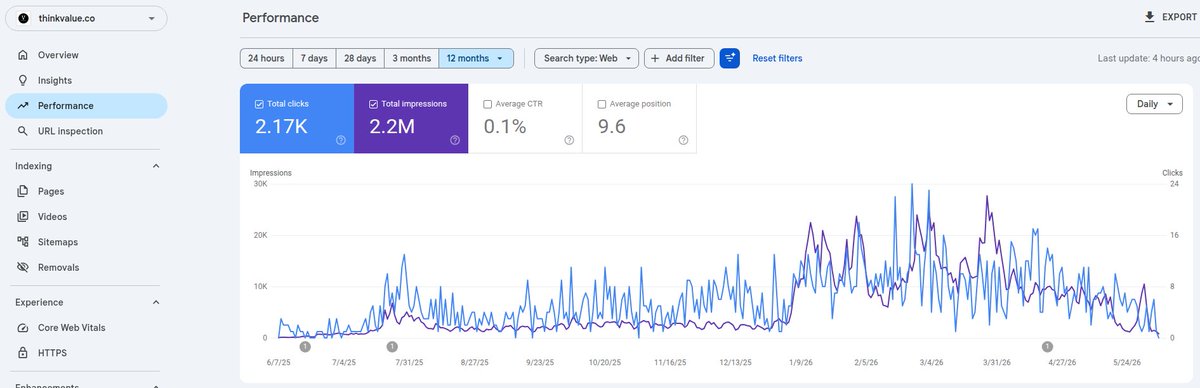Toggle the Total clicks checkbox
1200x388 pixels.
(260, 104)
